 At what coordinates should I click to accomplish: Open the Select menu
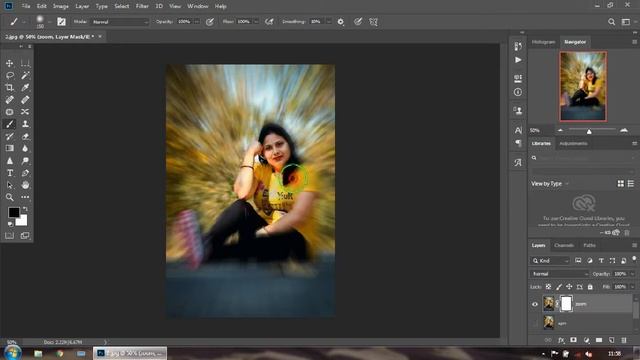122,6
